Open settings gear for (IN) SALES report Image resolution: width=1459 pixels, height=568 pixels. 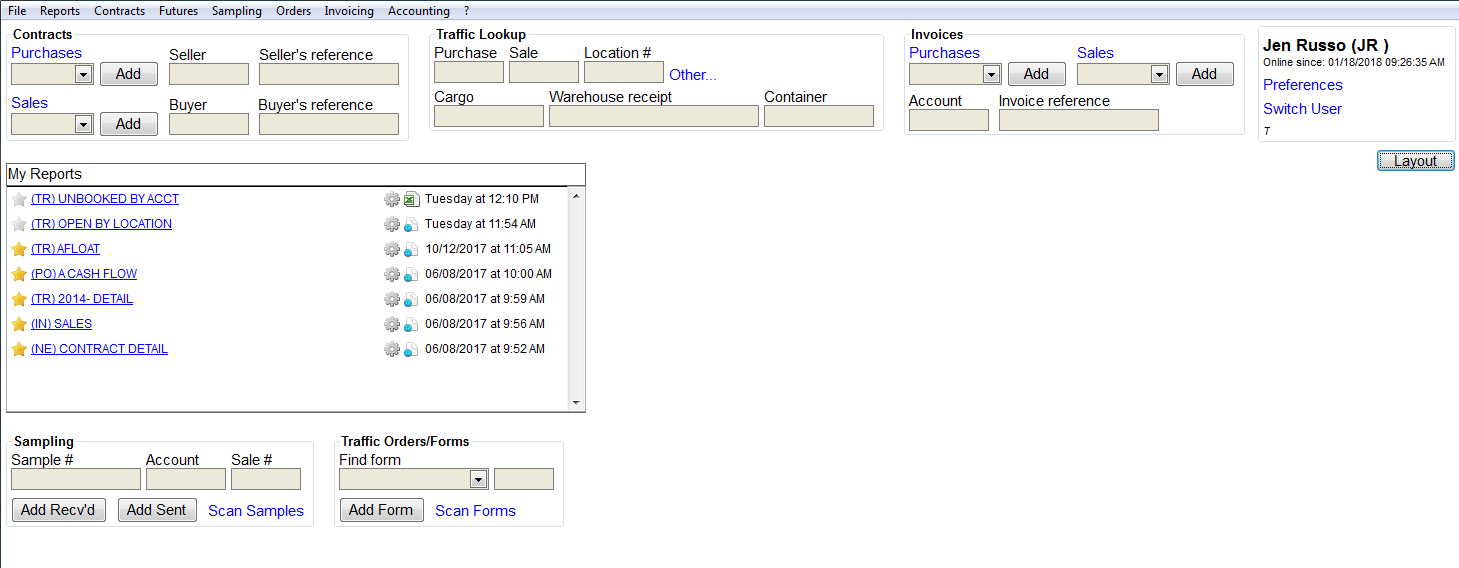(392, 324)
